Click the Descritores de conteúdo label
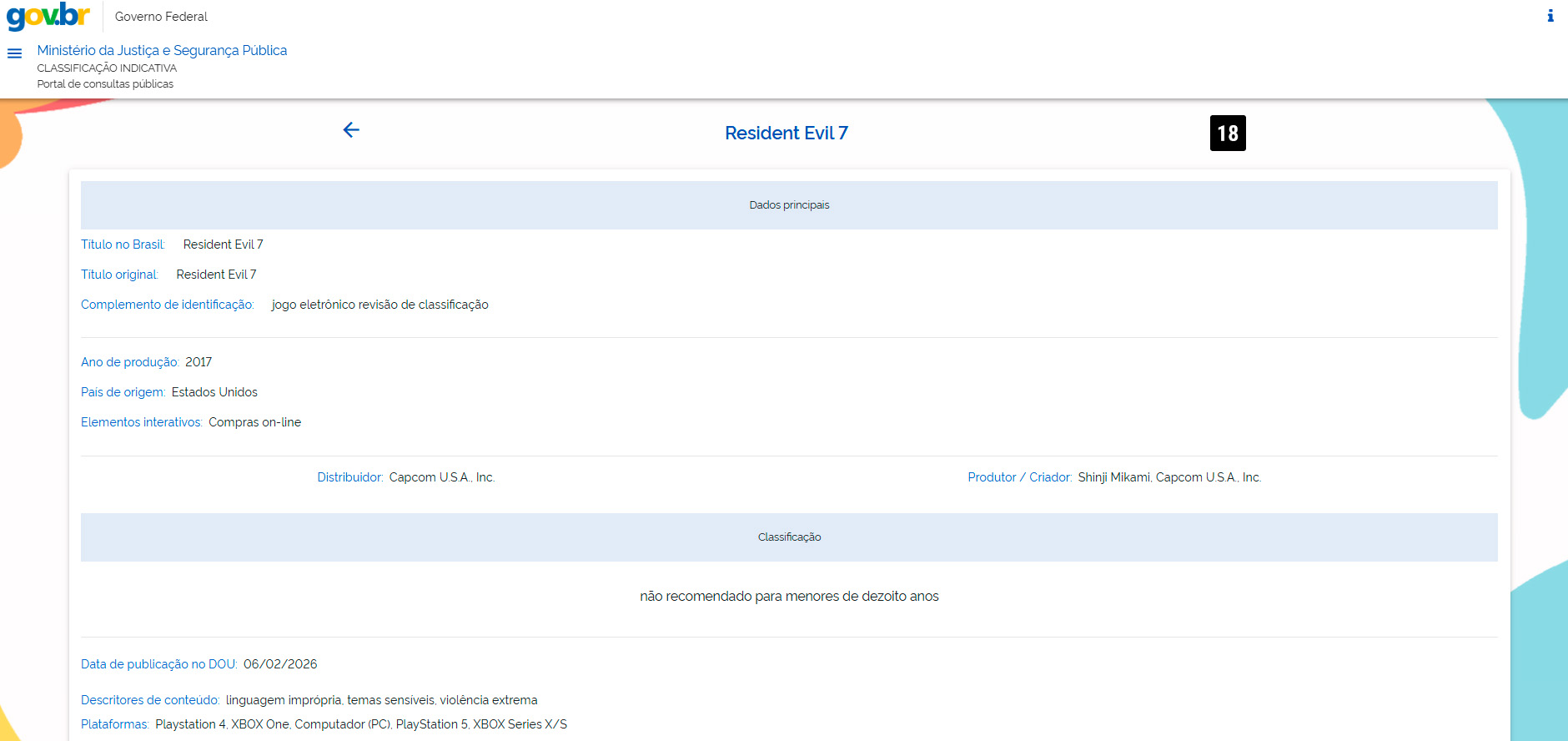This screenshot has width=1568, height=741. [150, 700]
